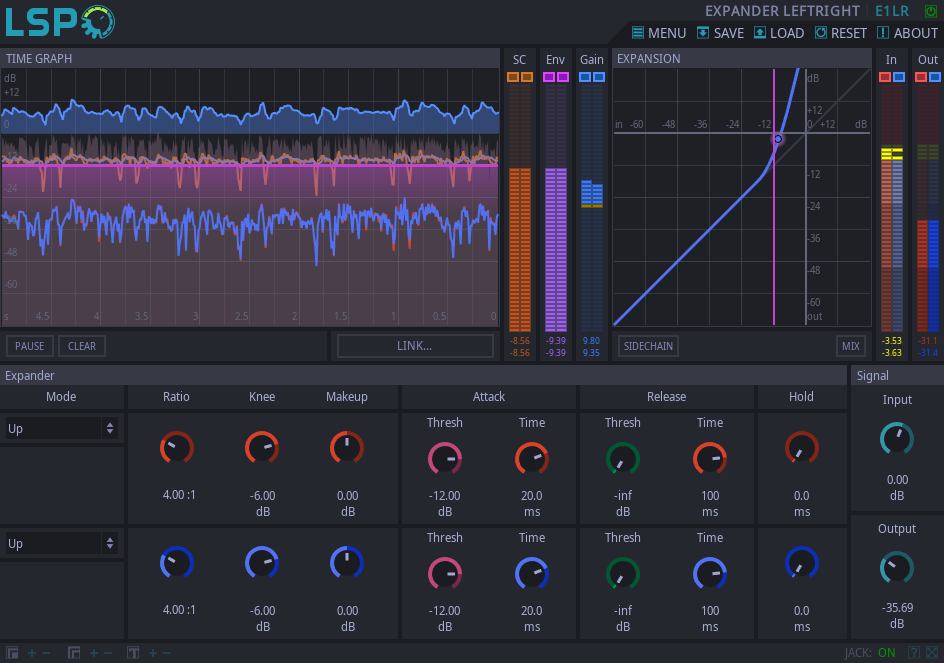Click the E1LR plugin label
This screenshot has width=944, height=663.
point(892,11)
